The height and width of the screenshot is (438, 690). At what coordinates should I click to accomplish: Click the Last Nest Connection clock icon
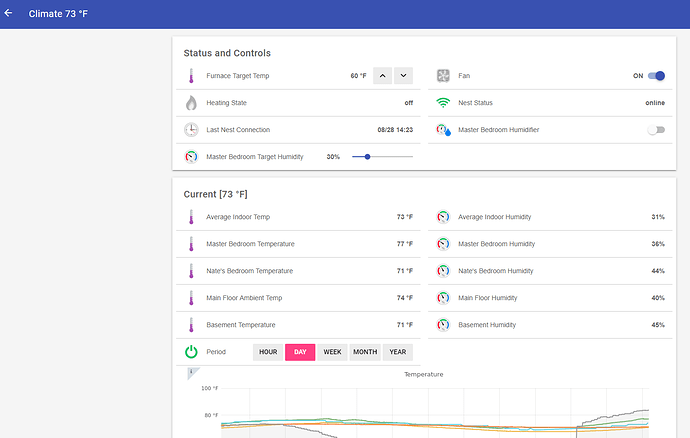[191, 130]
